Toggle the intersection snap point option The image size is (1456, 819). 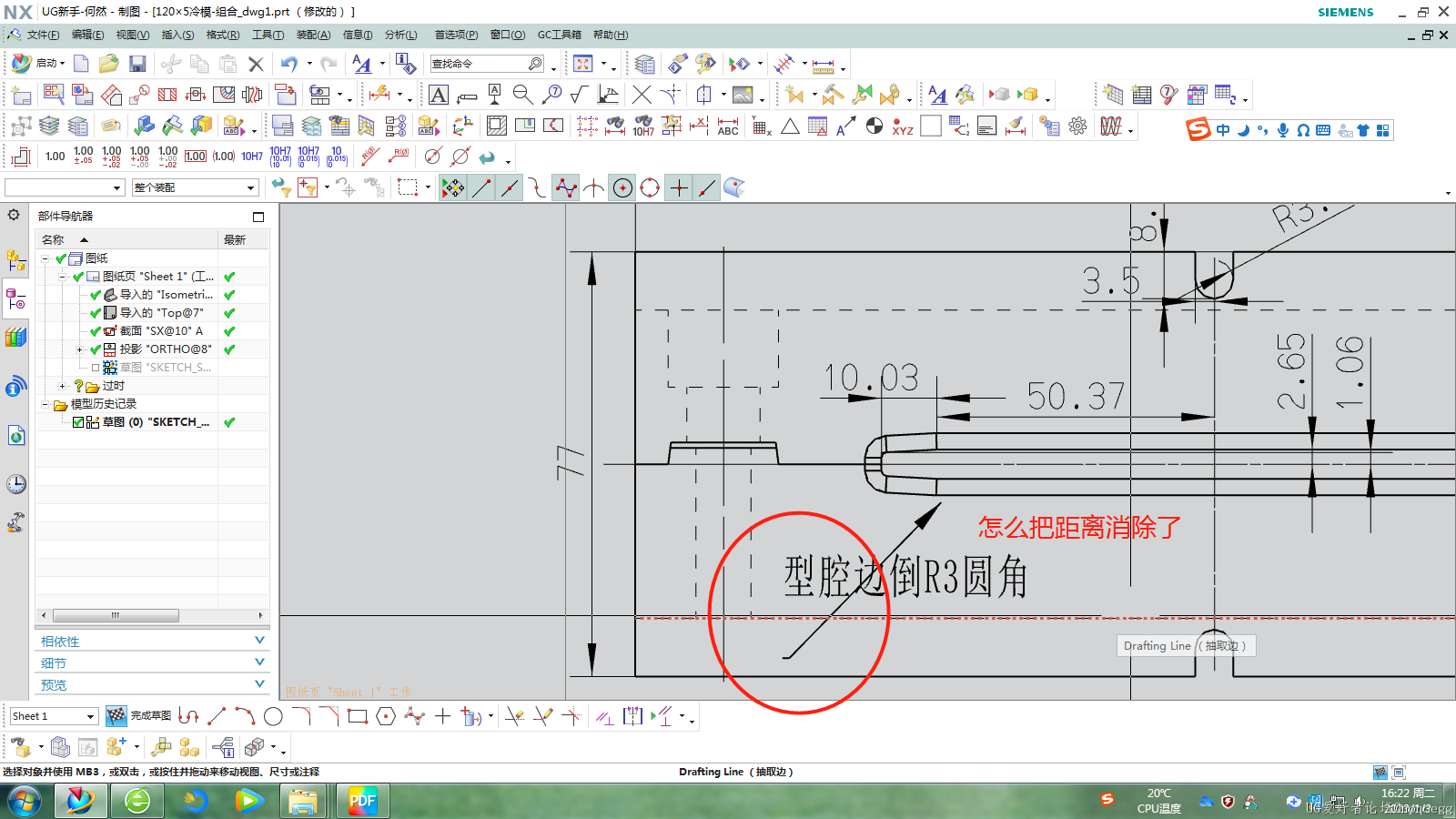click(x=593, y=187)
